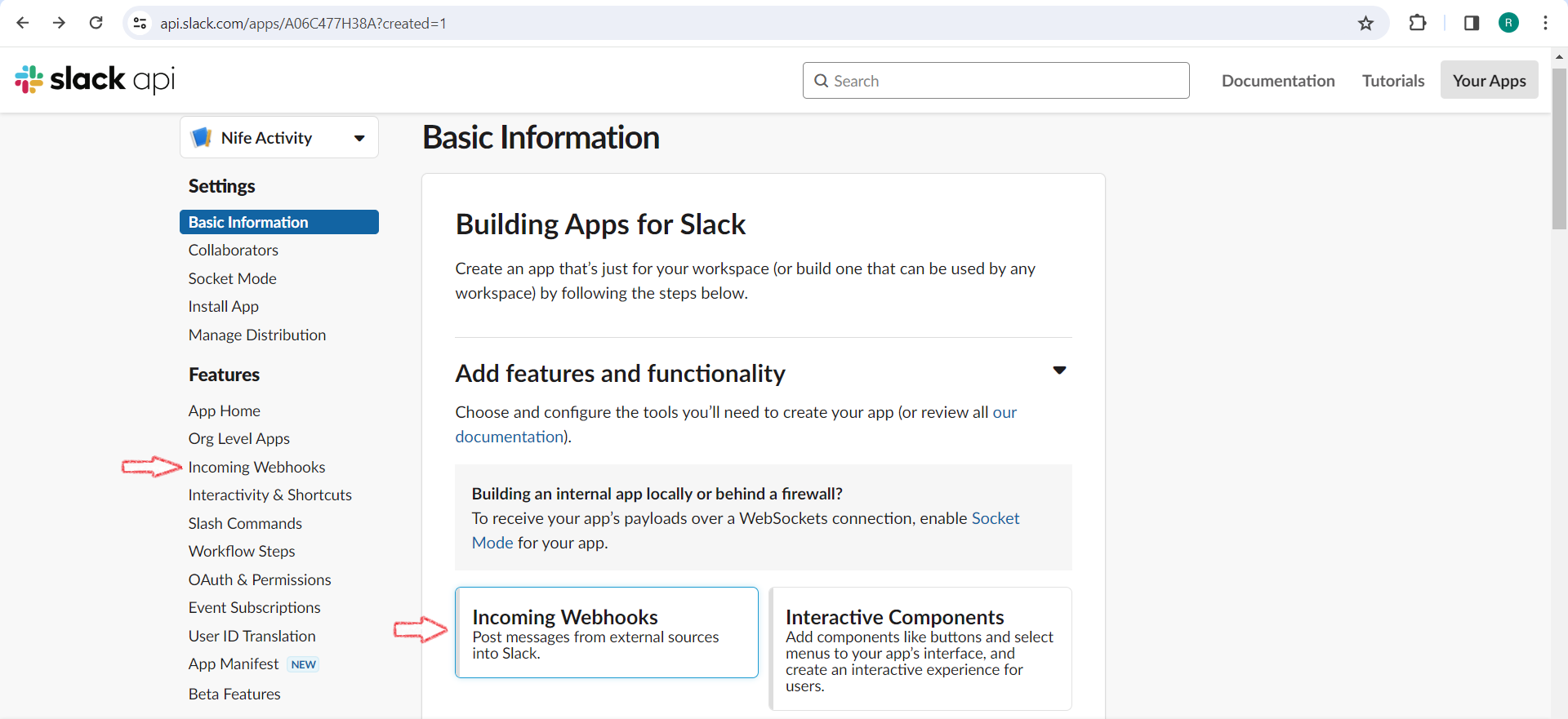
Task: Open Event Subscriptions page
Action: [x=255, y=607]
